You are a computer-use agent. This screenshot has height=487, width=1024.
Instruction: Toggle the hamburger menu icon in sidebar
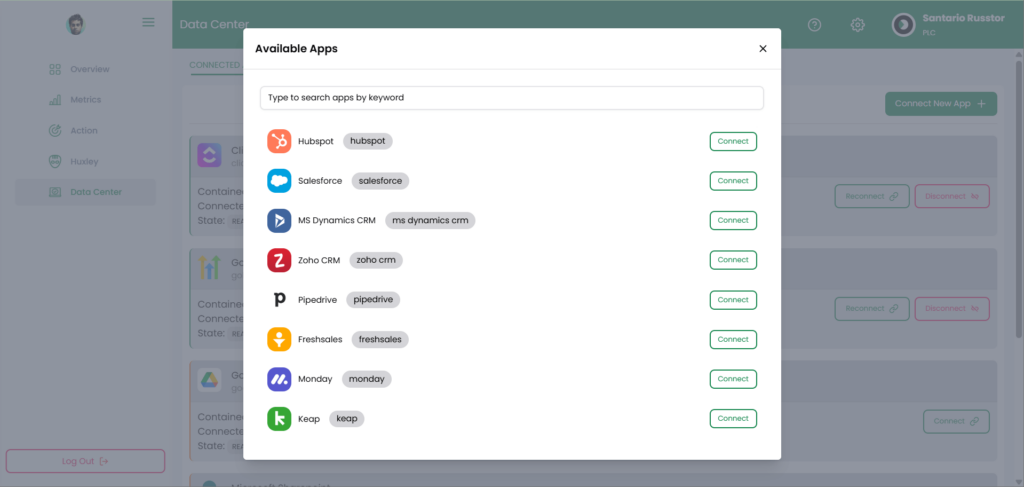pyautogui.click(x=148, y=22)
